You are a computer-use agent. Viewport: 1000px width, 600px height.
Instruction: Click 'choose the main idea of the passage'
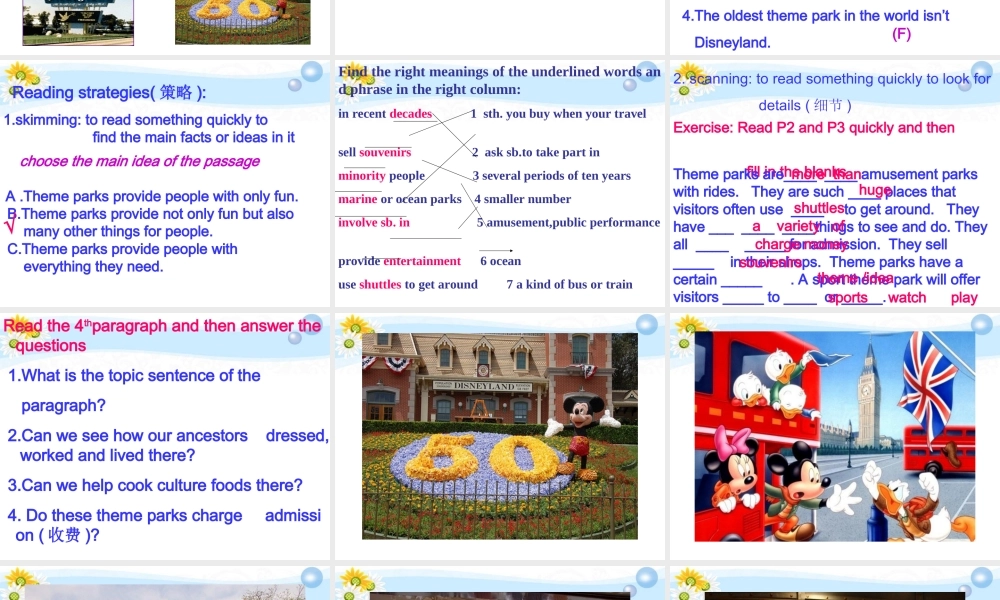140,161
